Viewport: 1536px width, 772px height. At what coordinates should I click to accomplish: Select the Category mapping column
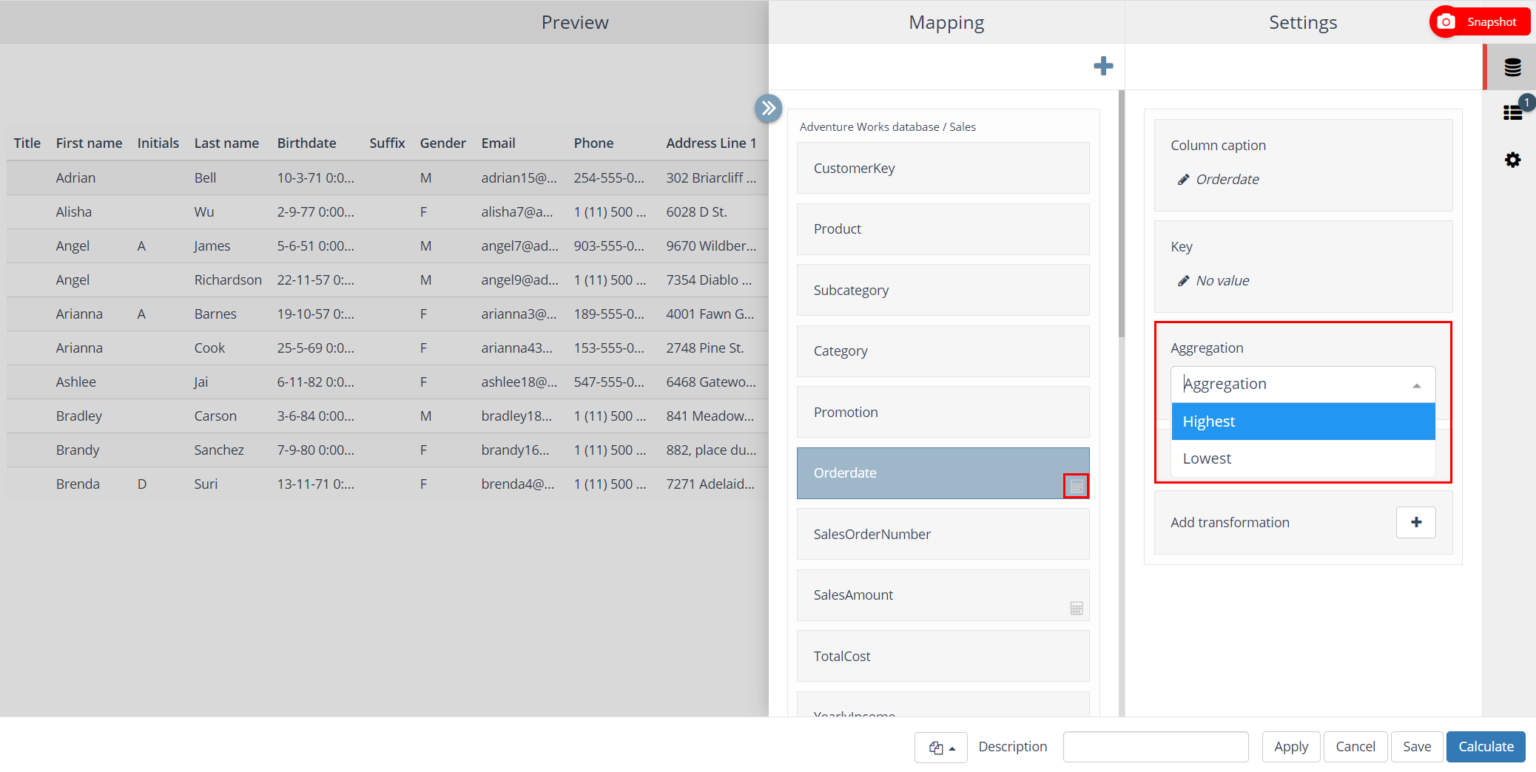tap(943, 351)
